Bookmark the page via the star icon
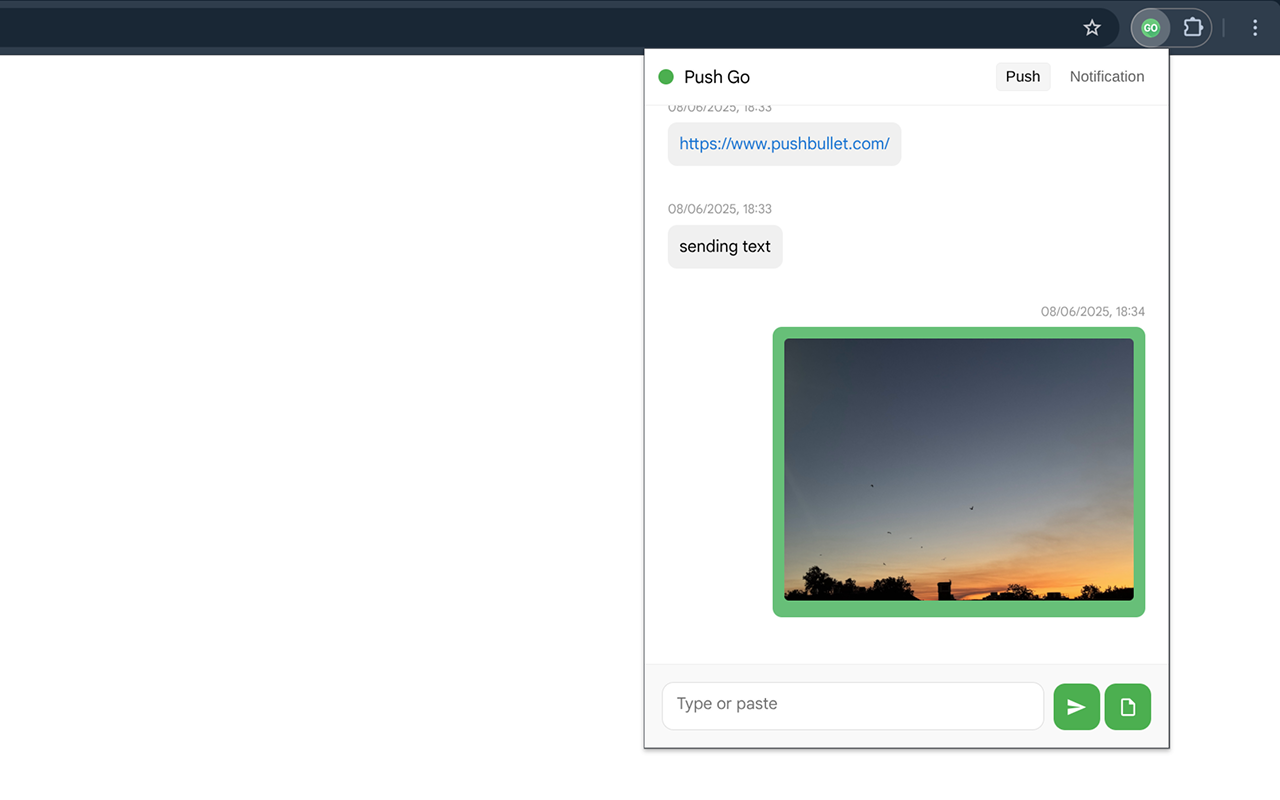This screenshot has height=800, width=1280. pos(1091,27)
